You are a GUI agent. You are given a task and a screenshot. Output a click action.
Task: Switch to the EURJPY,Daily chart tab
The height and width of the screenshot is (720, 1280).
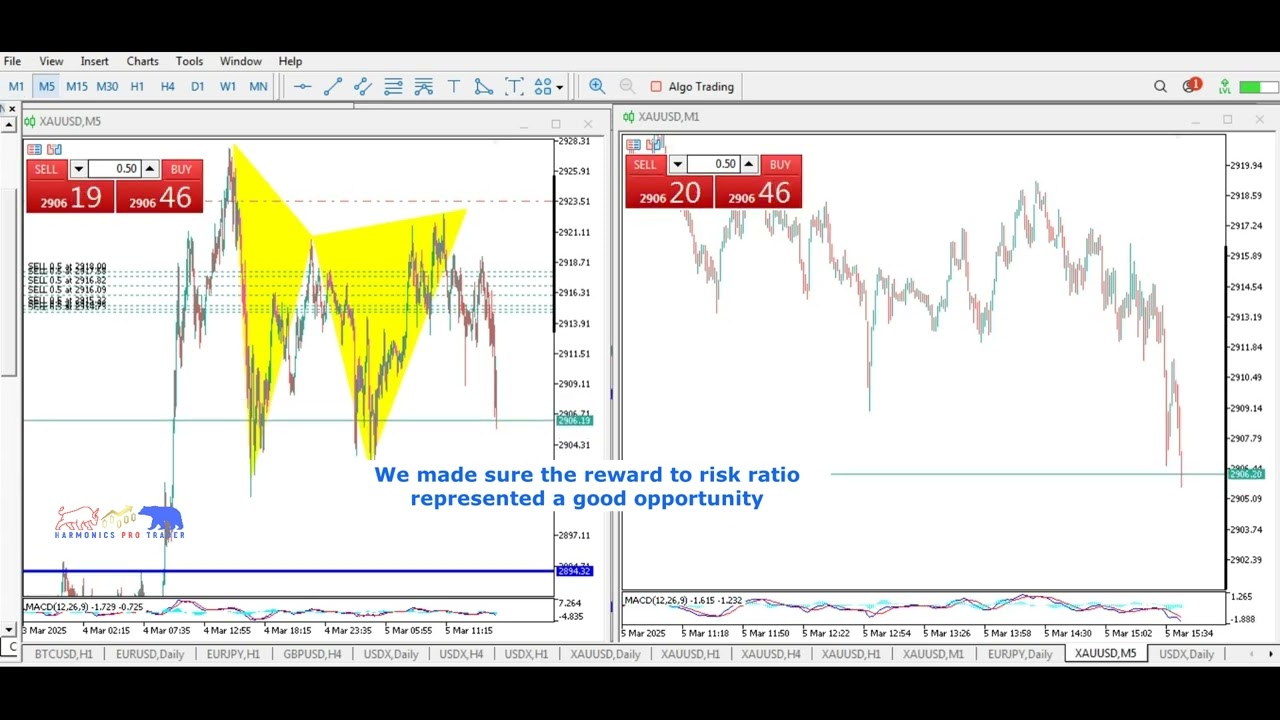[1020, 654]
